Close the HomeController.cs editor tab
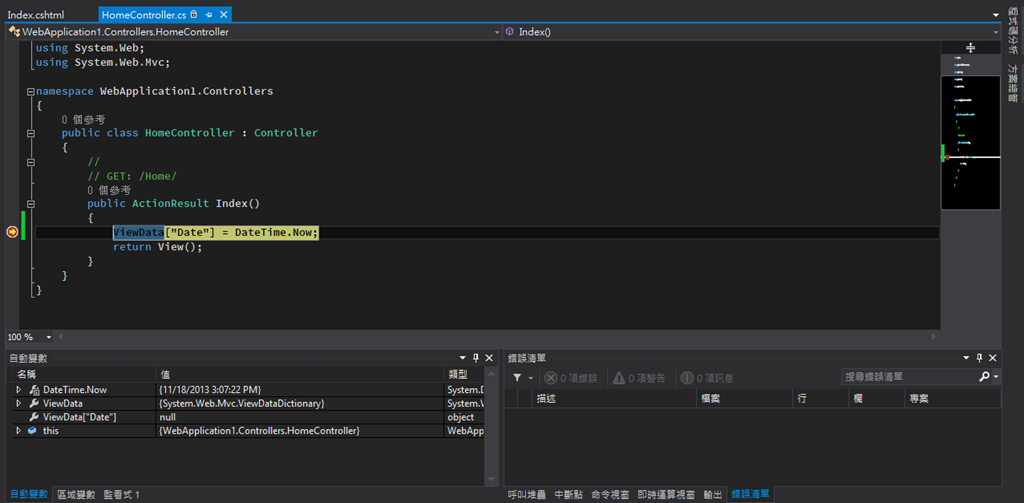This screenshot has width=1024, height=503. tap(223, 14)
